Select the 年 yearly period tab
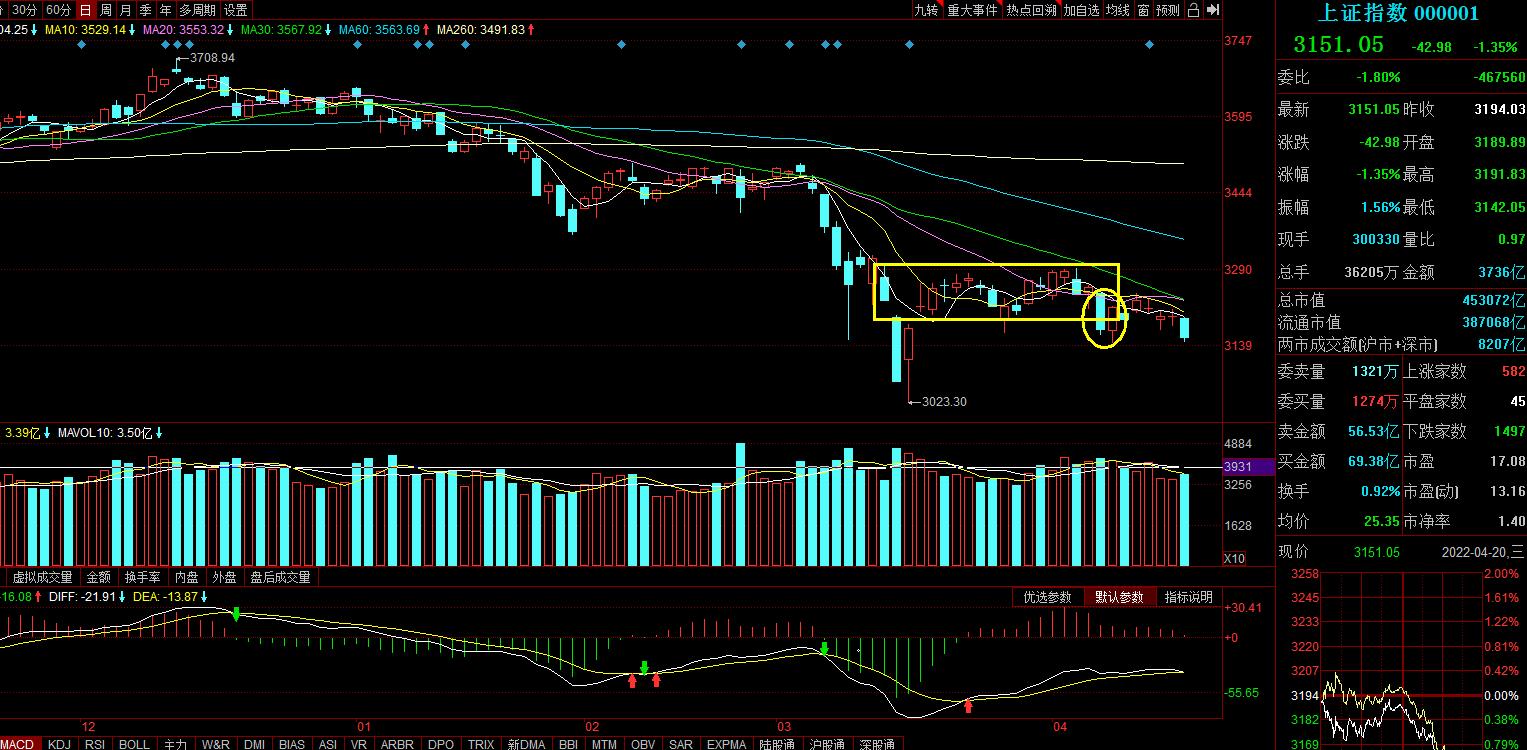1527x750 pixels. 166,10
